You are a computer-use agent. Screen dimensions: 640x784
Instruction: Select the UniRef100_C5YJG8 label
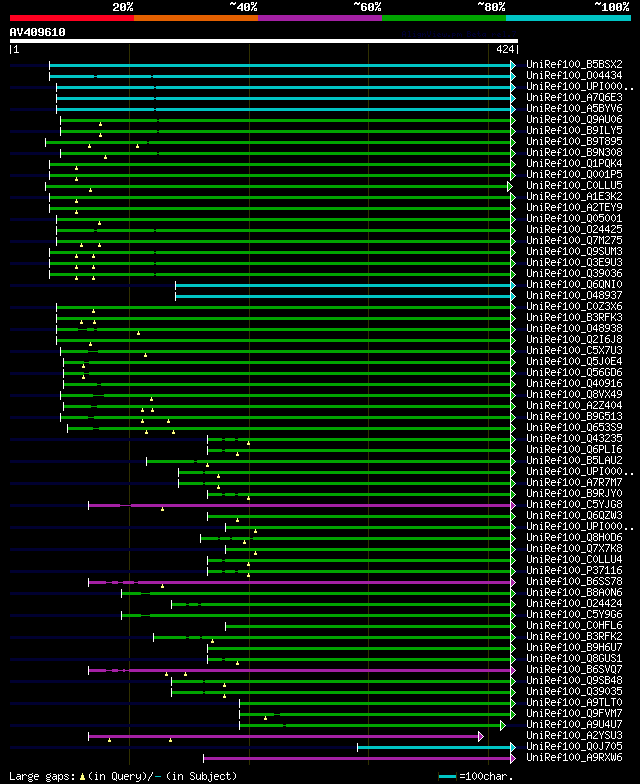pos(574,504)
